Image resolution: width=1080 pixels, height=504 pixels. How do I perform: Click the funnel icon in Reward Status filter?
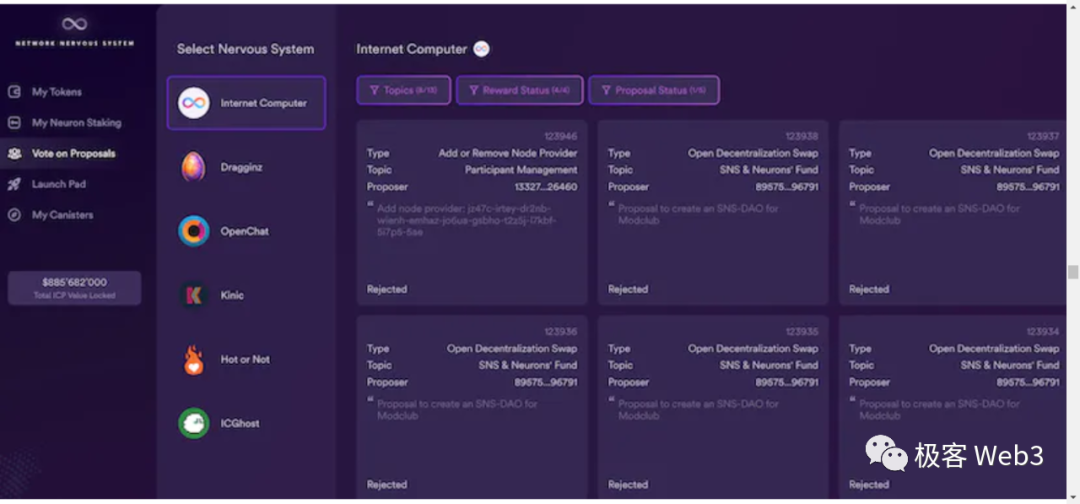473,90
